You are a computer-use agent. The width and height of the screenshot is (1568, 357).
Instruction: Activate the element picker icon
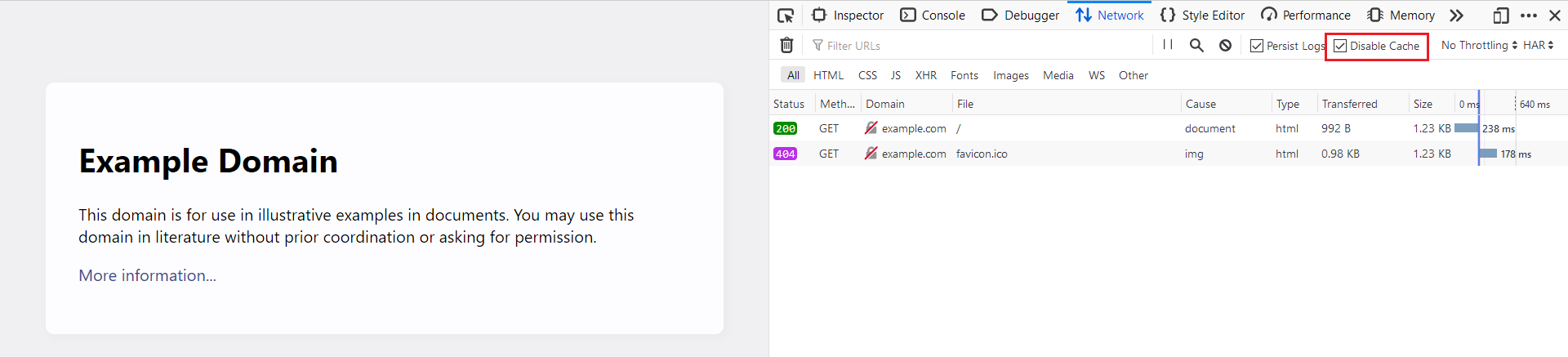pyautogui.click(x=786, y=16)
